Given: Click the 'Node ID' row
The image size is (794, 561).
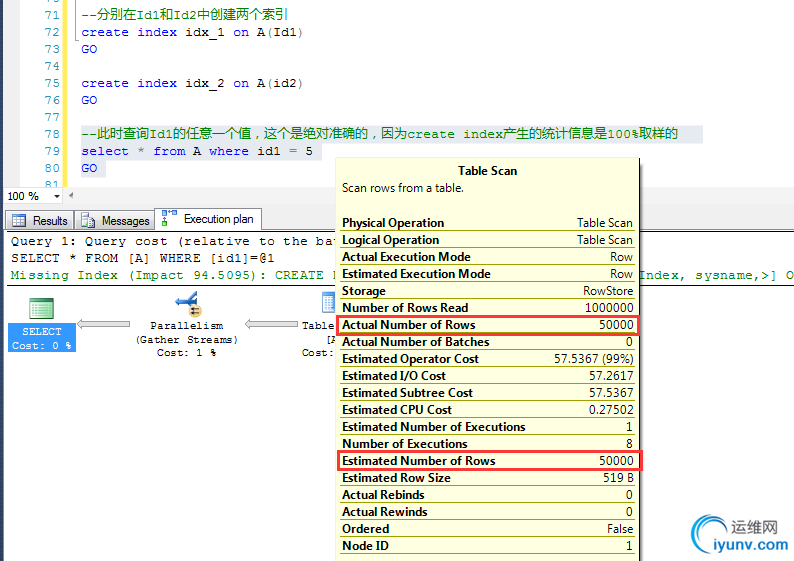Looking at the screenshot, I should (487, 546).
